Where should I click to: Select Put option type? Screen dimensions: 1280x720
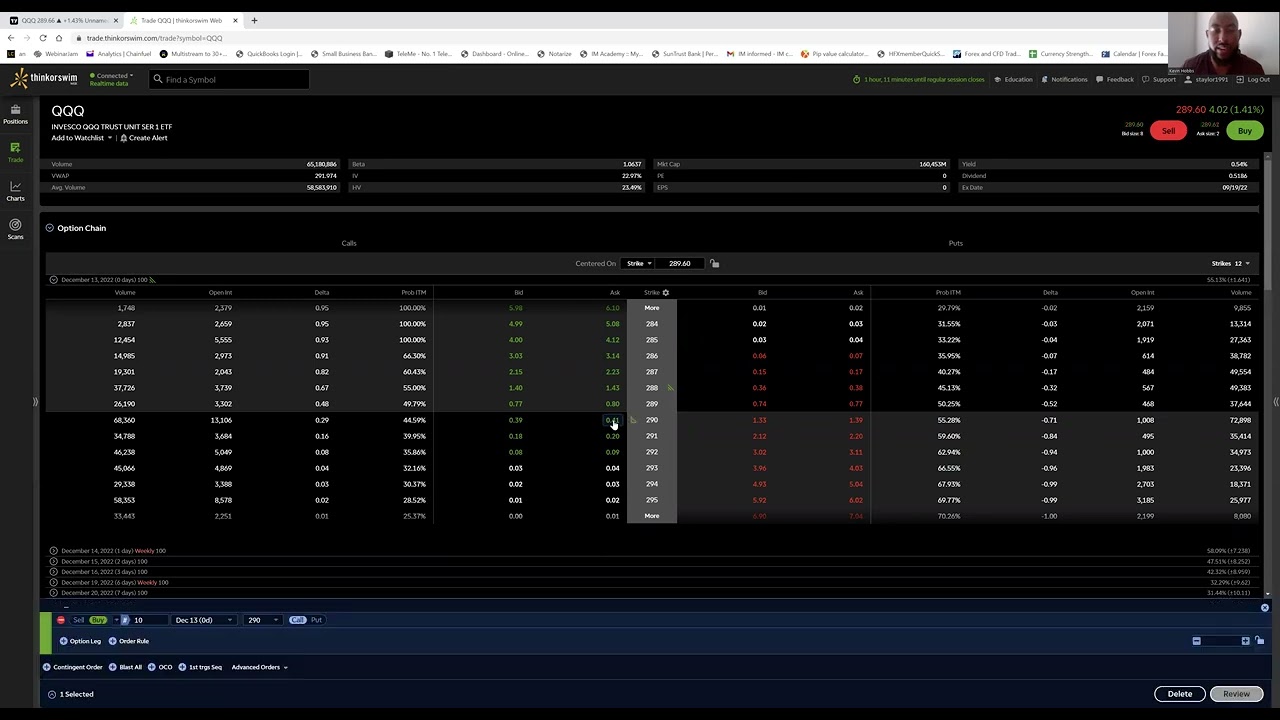316,620
